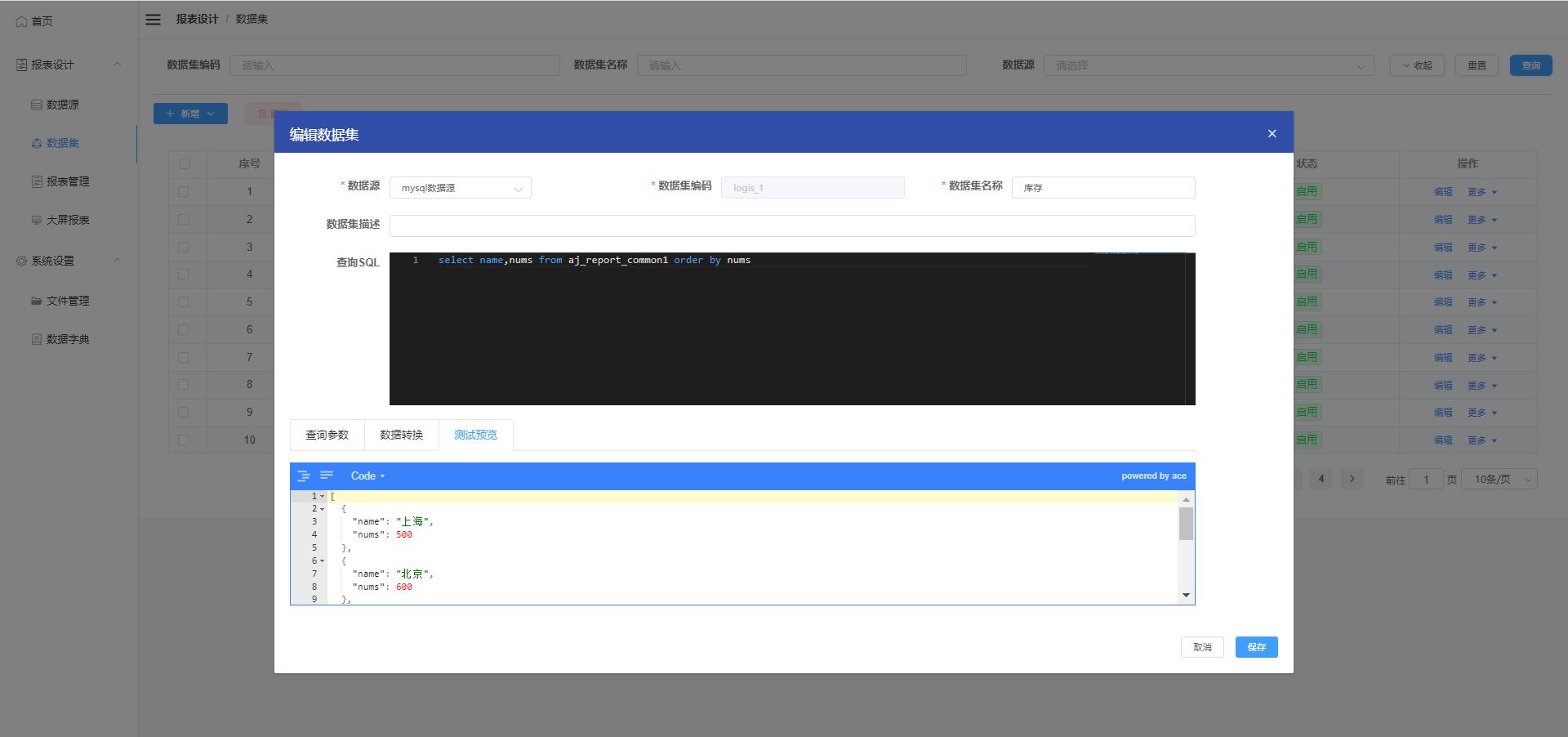Check the checkbox for row 5
Image resolution: width=1568 pixels, height=737 pixels.
(x=183, y=301)
